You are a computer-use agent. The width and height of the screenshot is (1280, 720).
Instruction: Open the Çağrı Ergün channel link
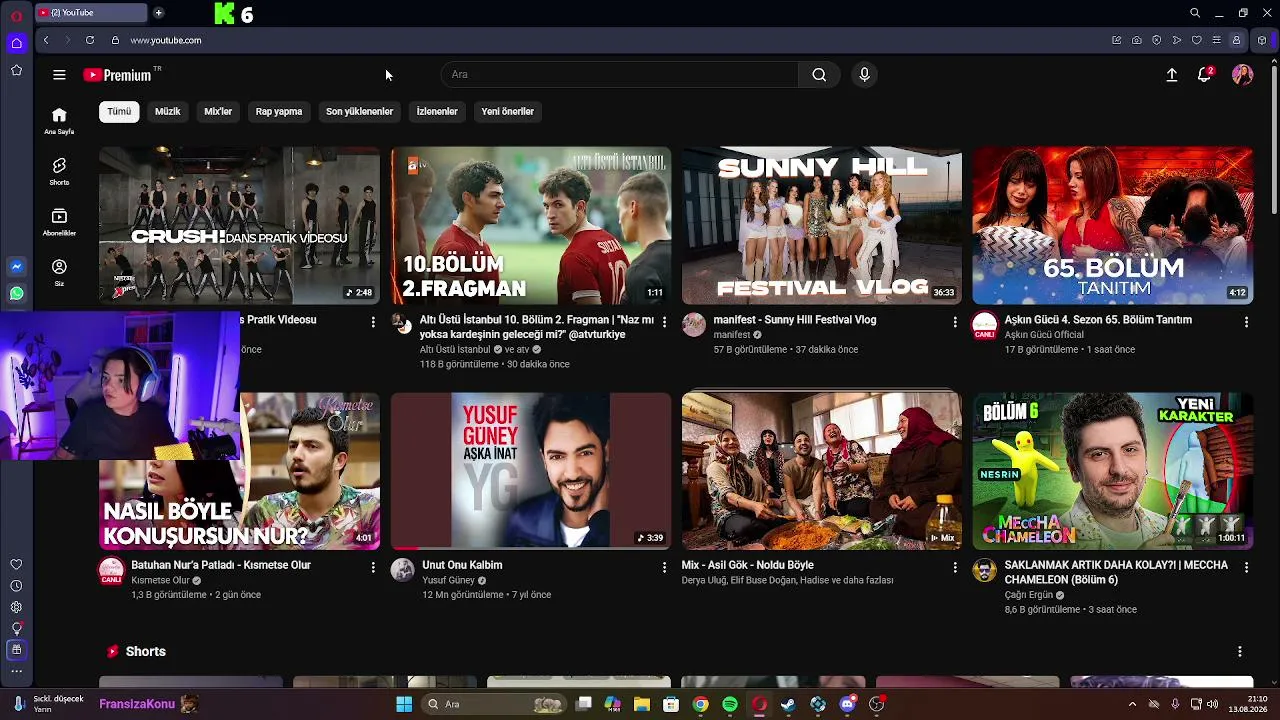tap(1029, 595)
